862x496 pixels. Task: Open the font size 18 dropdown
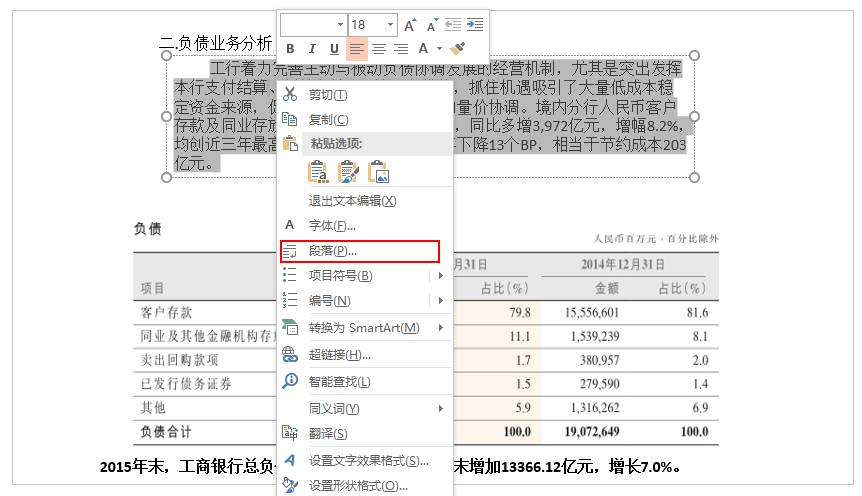click(x=390, y=25)
